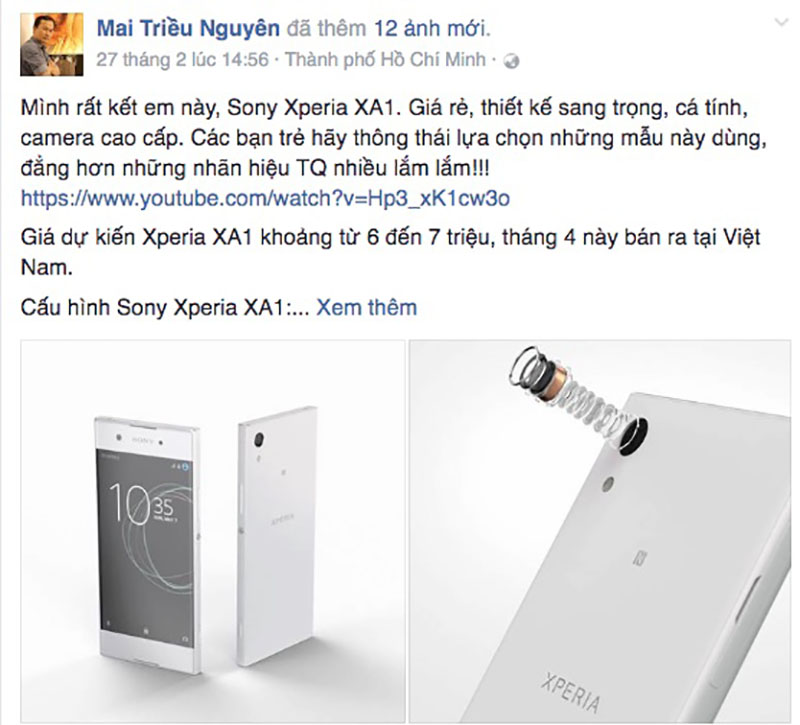This screenshot has width=800, height=725.
Task: Click the SONY logo on front phone
Action: pos(143,440)
